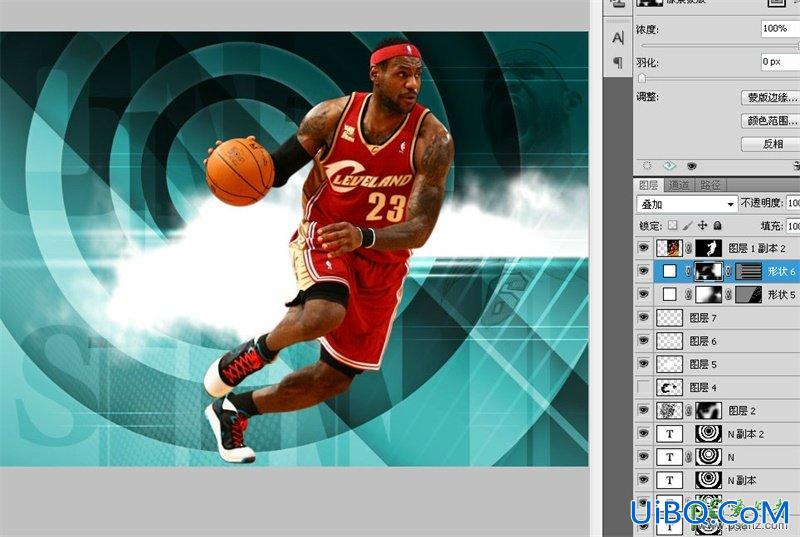Select the N 副本 layer name
The width and height of the screenshot is (800, 537).
click(742, 480)
